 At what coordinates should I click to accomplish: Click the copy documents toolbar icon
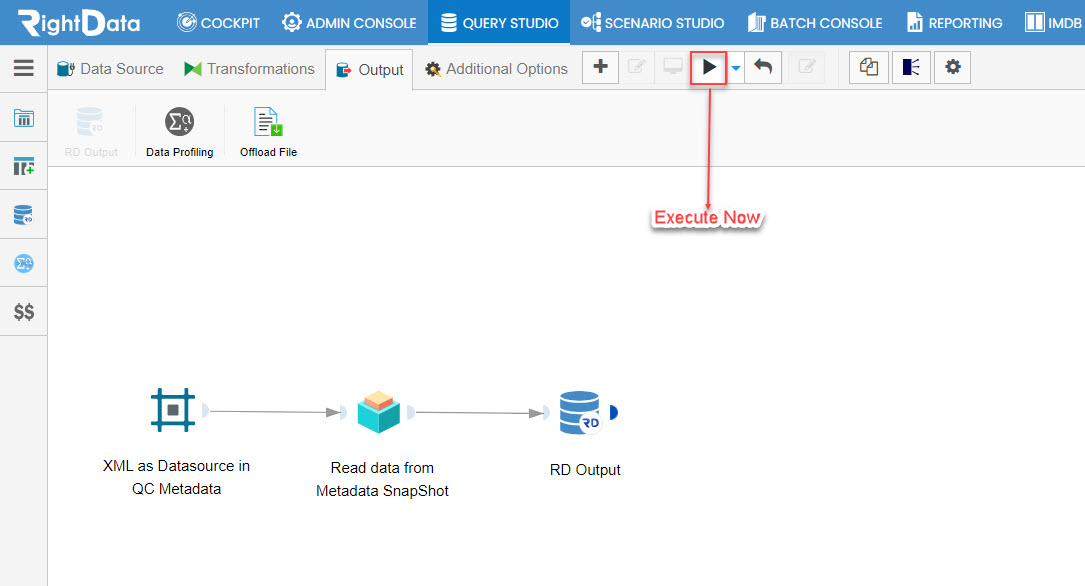868,67
